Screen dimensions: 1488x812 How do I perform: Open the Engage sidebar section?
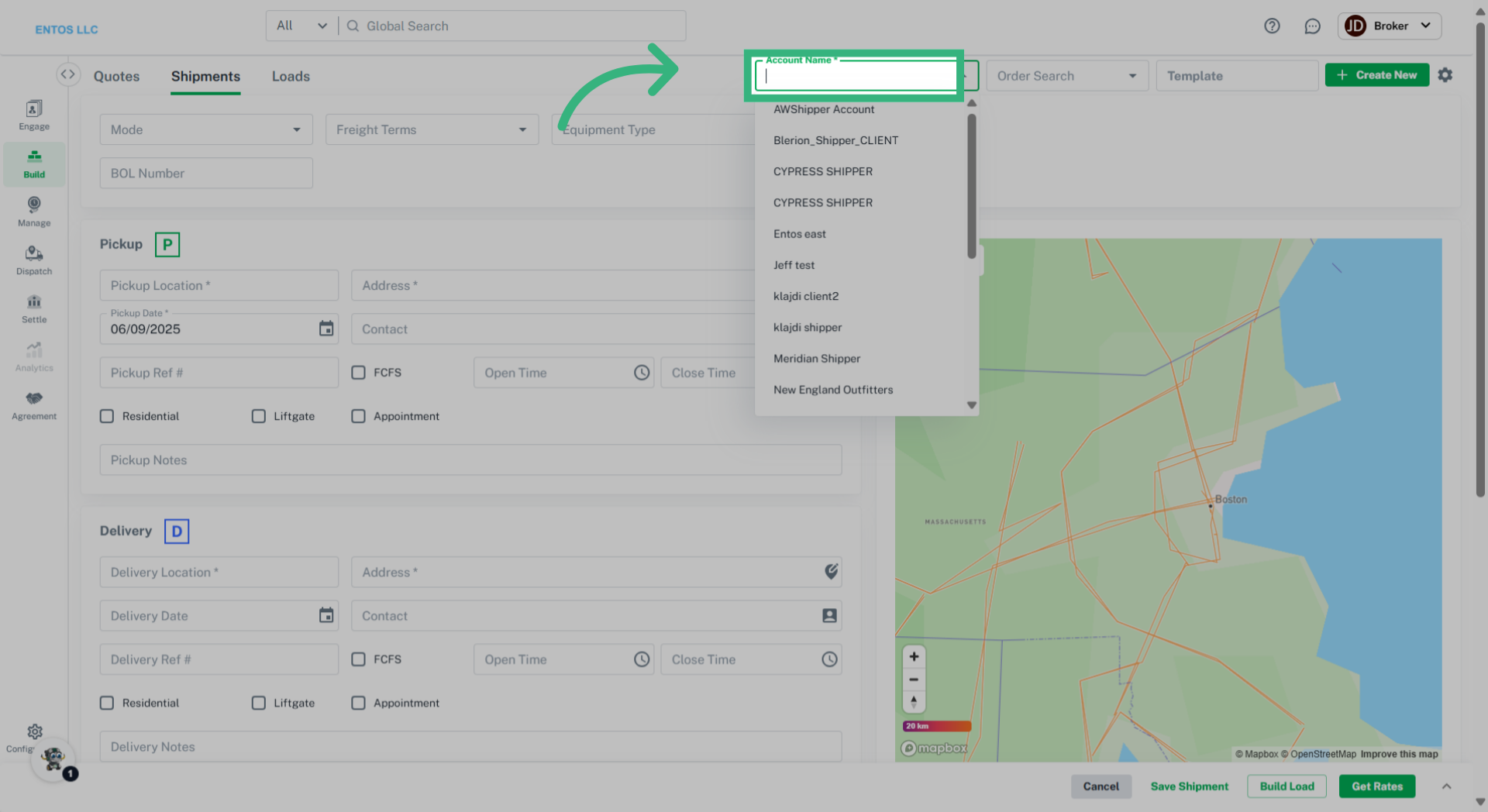34,115
